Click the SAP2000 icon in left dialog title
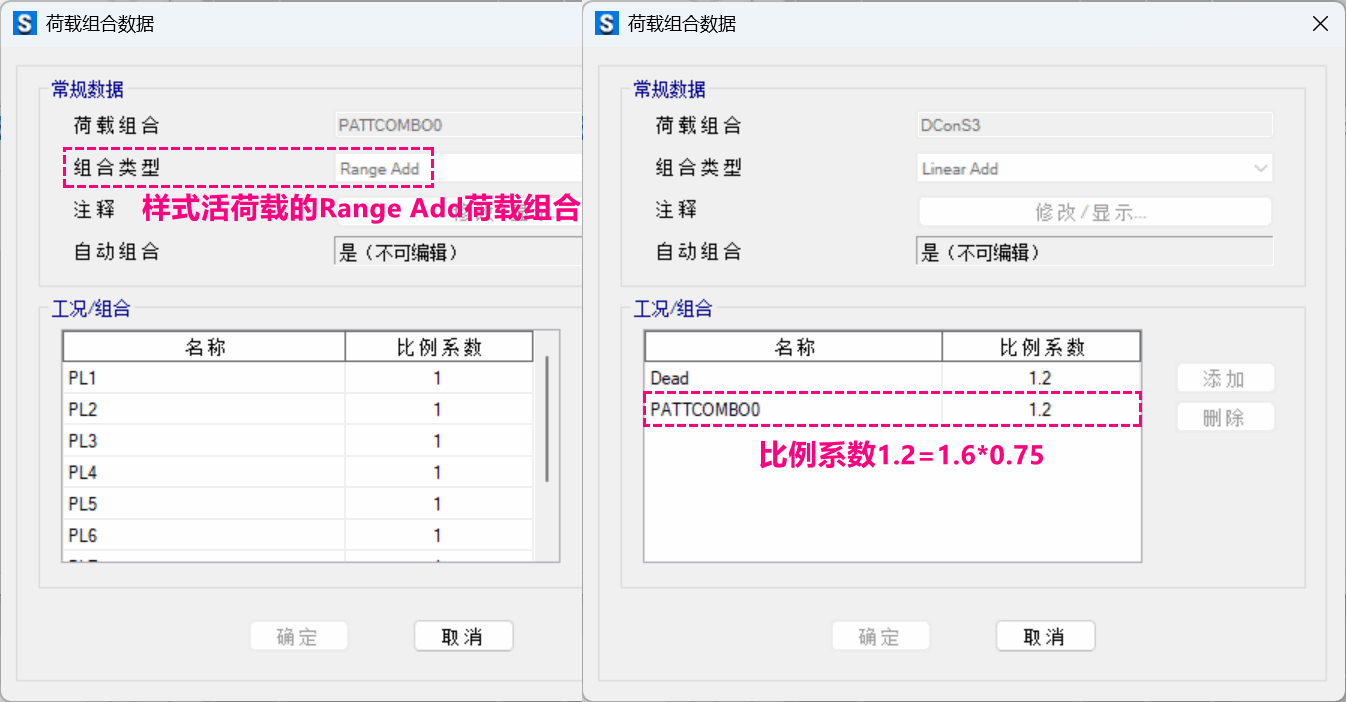 coord(25,24)
